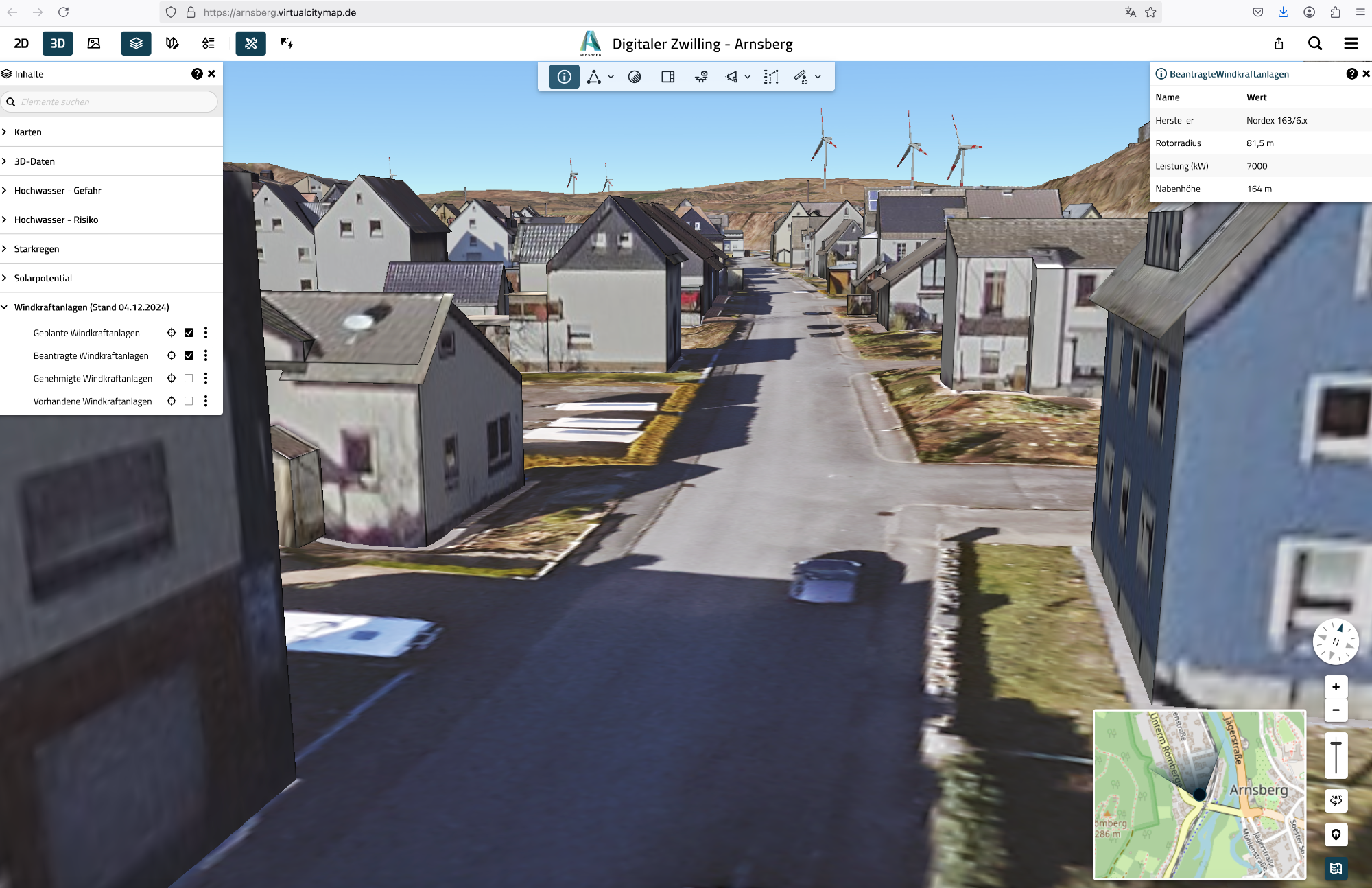Activate the feature info tool
Viewport: 1372px width, 888px height.
[564, 77]
